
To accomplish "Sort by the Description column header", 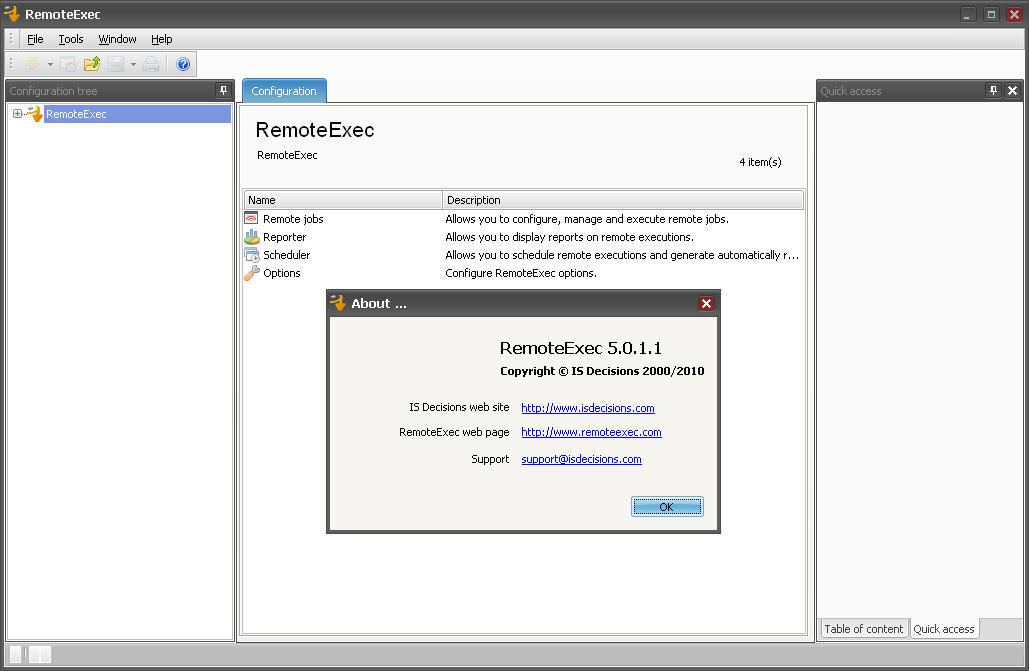I will [x=623, y=200].
